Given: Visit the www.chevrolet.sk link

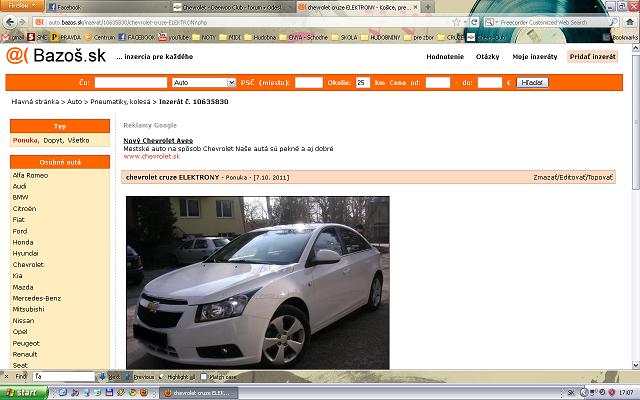Looking at the screenshot, I should [151, 156].
